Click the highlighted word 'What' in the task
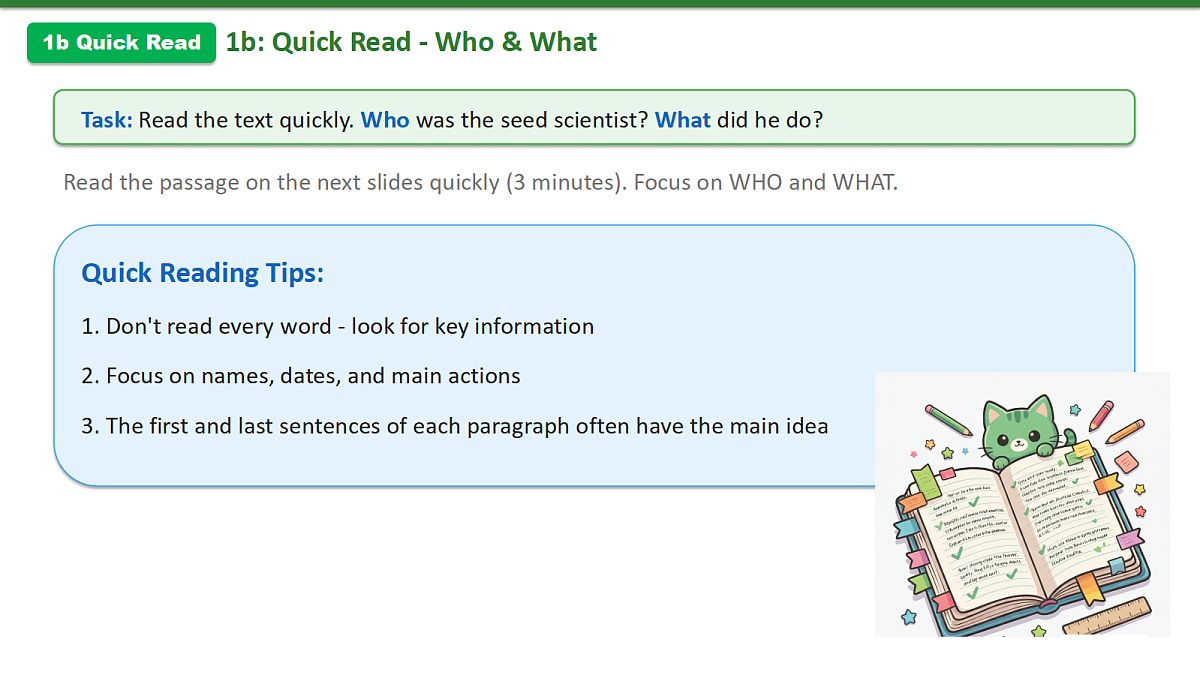Viewport: 1200px width, 675px height. 683,120
